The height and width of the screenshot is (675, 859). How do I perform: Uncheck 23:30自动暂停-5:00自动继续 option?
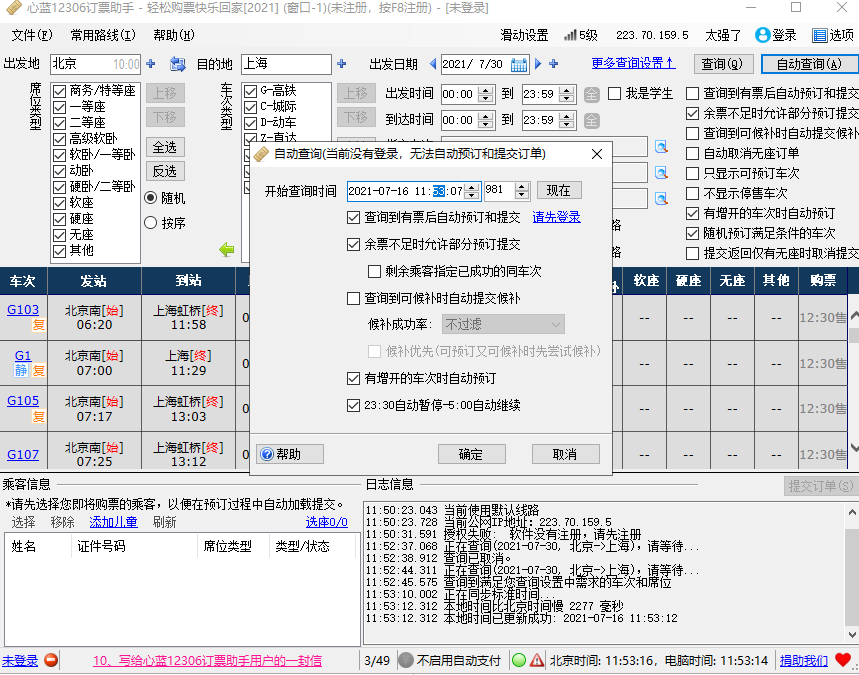coord(353,406)
